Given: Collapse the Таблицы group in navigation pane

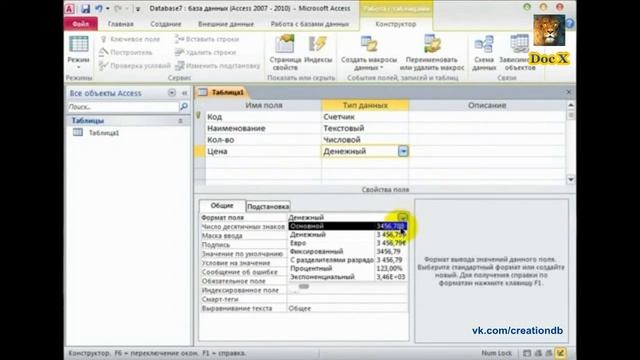Looking at the screenshot, I should (180, 121).
